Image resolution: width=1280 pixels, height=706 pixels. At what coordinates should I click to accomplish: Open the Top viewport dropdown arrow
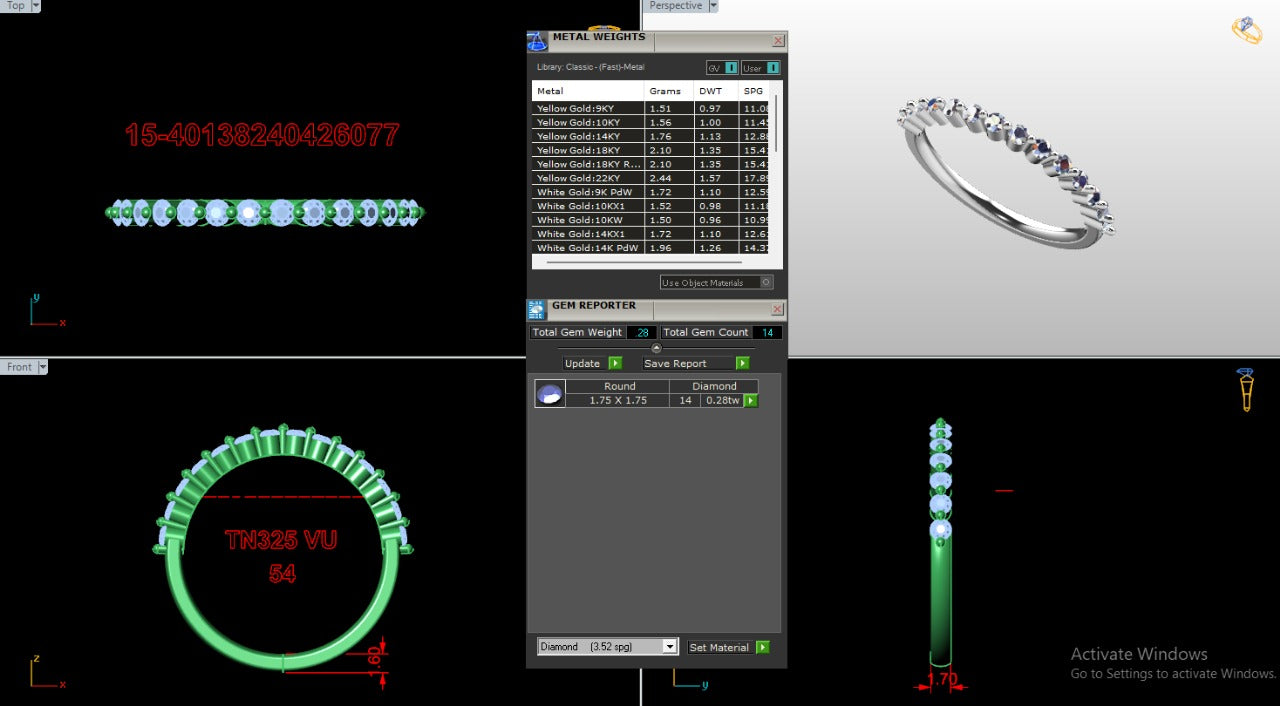pyautogui.click(x=36, y=6)
